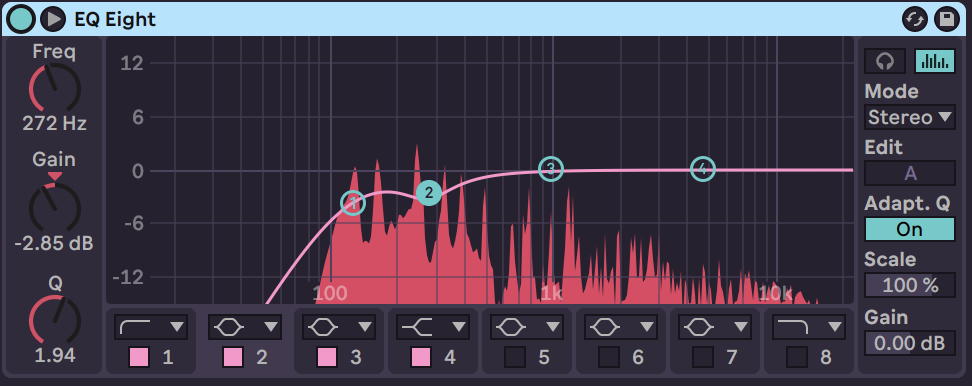Enable filter band 7 activator

[703, 357]
